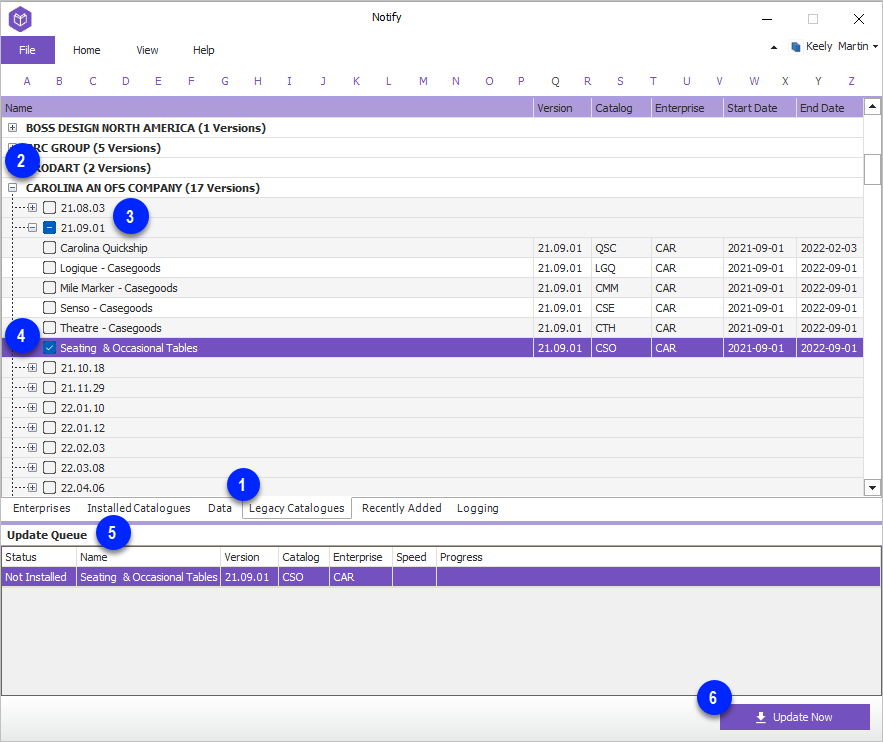Image resolution: width=883 pixels, height=742 pixels.
Task: Jump to letter S in alphabet filter
Action: (620, 81)
